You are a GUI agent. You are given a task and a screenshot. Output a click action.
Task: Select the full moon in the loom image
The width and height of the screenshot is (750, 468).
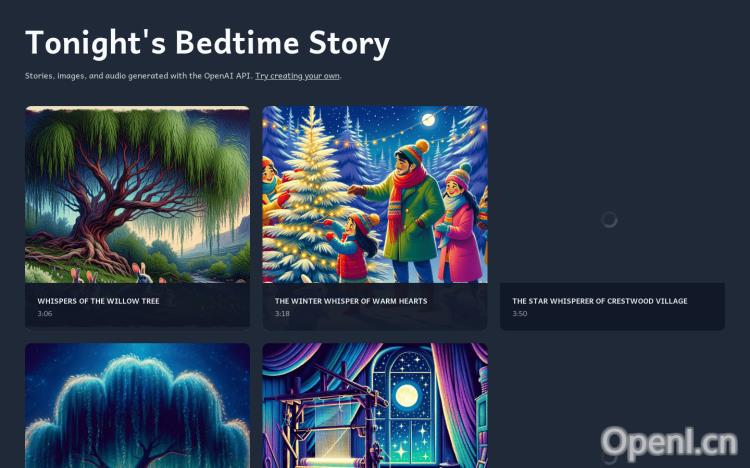click(407, 396)
